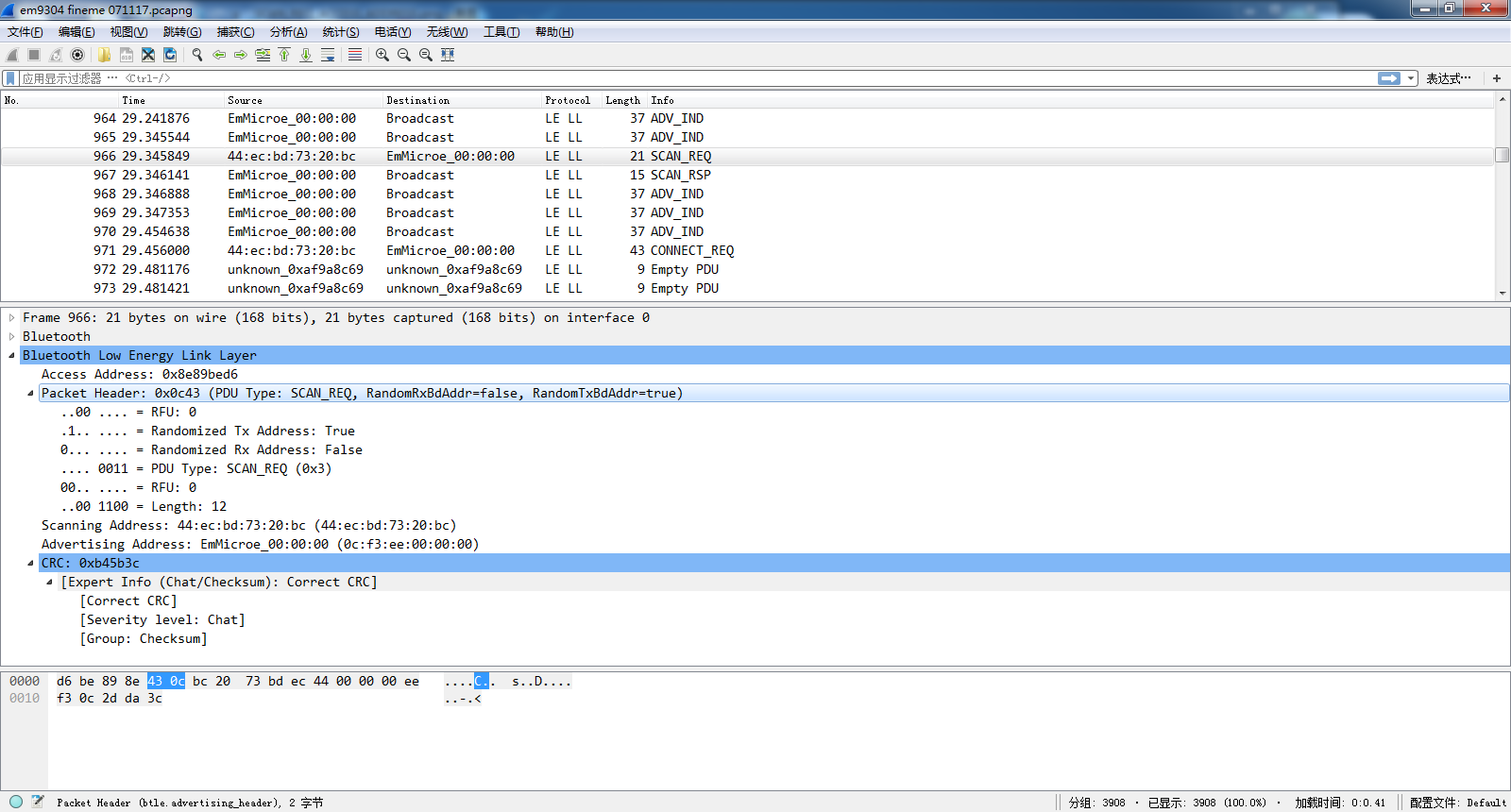Select the Scanning Address line
This screenshot has height=812, width=1511.
tap(248, 526)
